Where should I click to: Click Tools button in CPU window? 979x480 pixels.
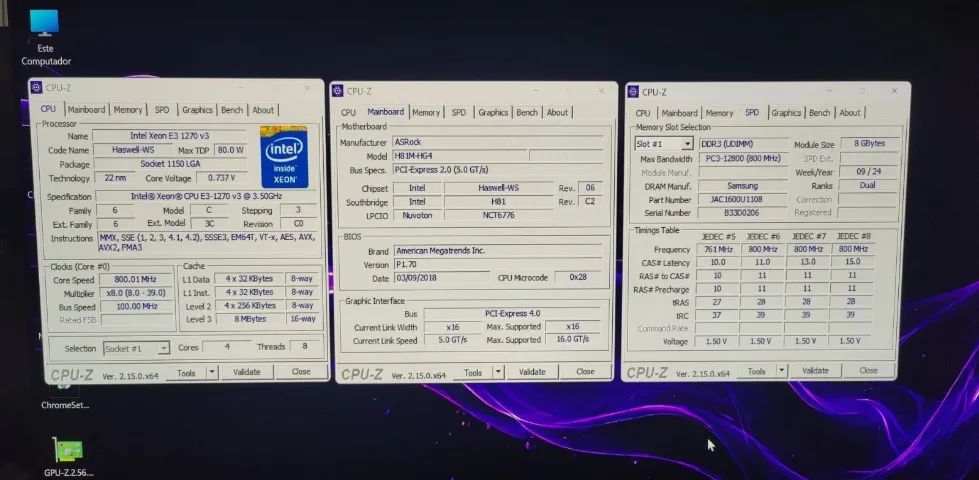pyautogui.click(x=186, y=373)
